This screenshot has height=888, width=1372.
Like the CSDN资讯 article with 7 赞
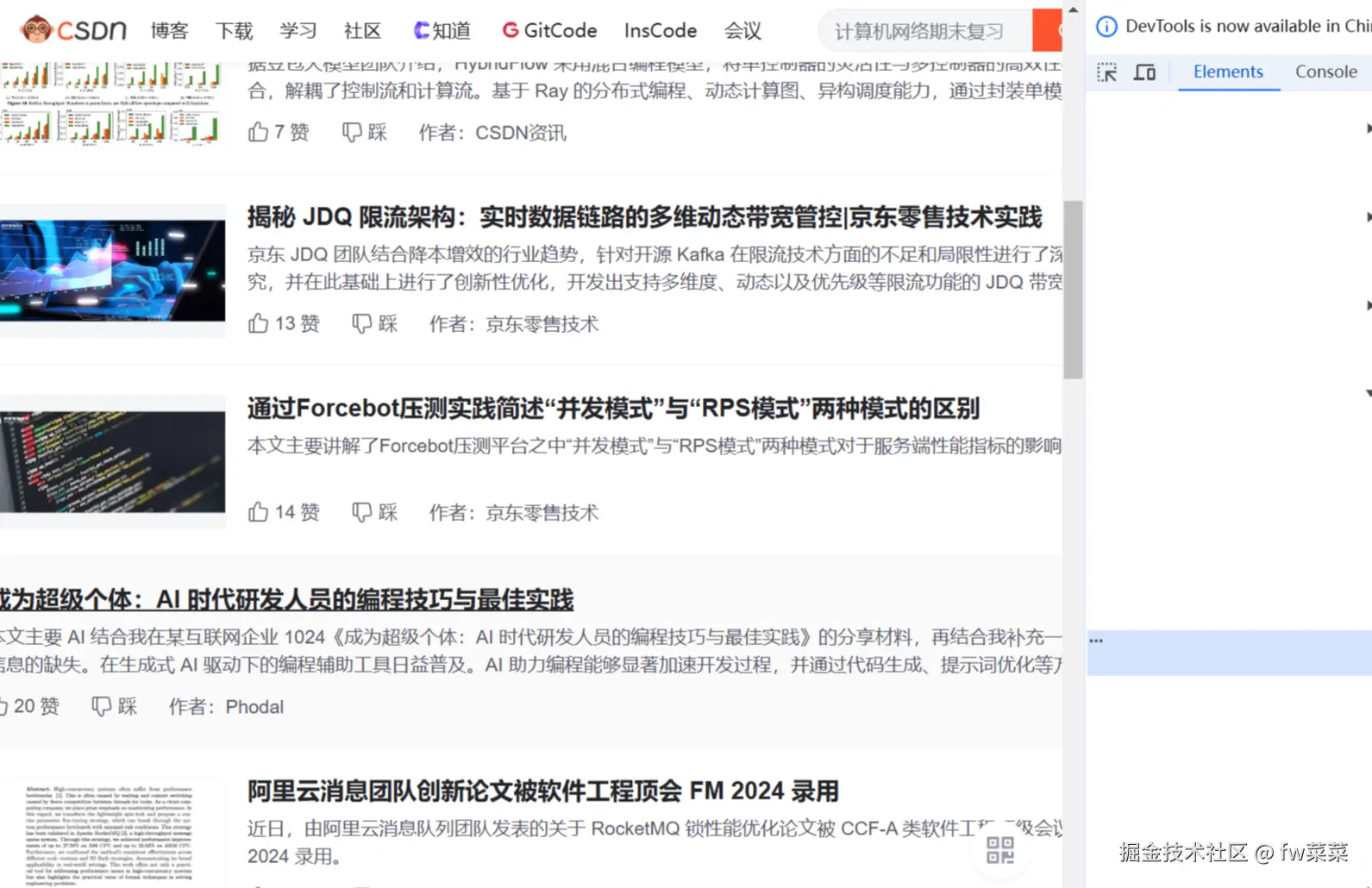pyautogui.click(x=279, y=132)
